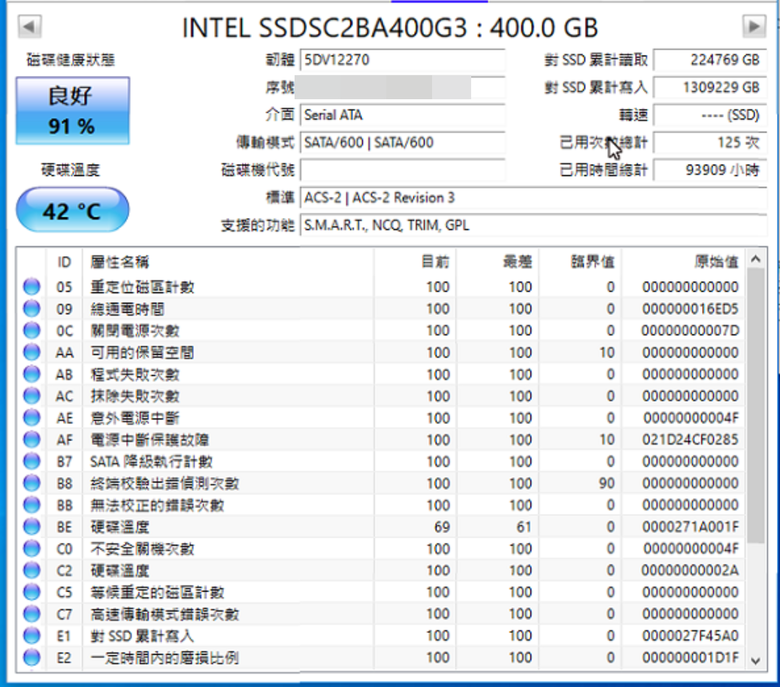Click raw value 0000271A001F

point(690,527)
